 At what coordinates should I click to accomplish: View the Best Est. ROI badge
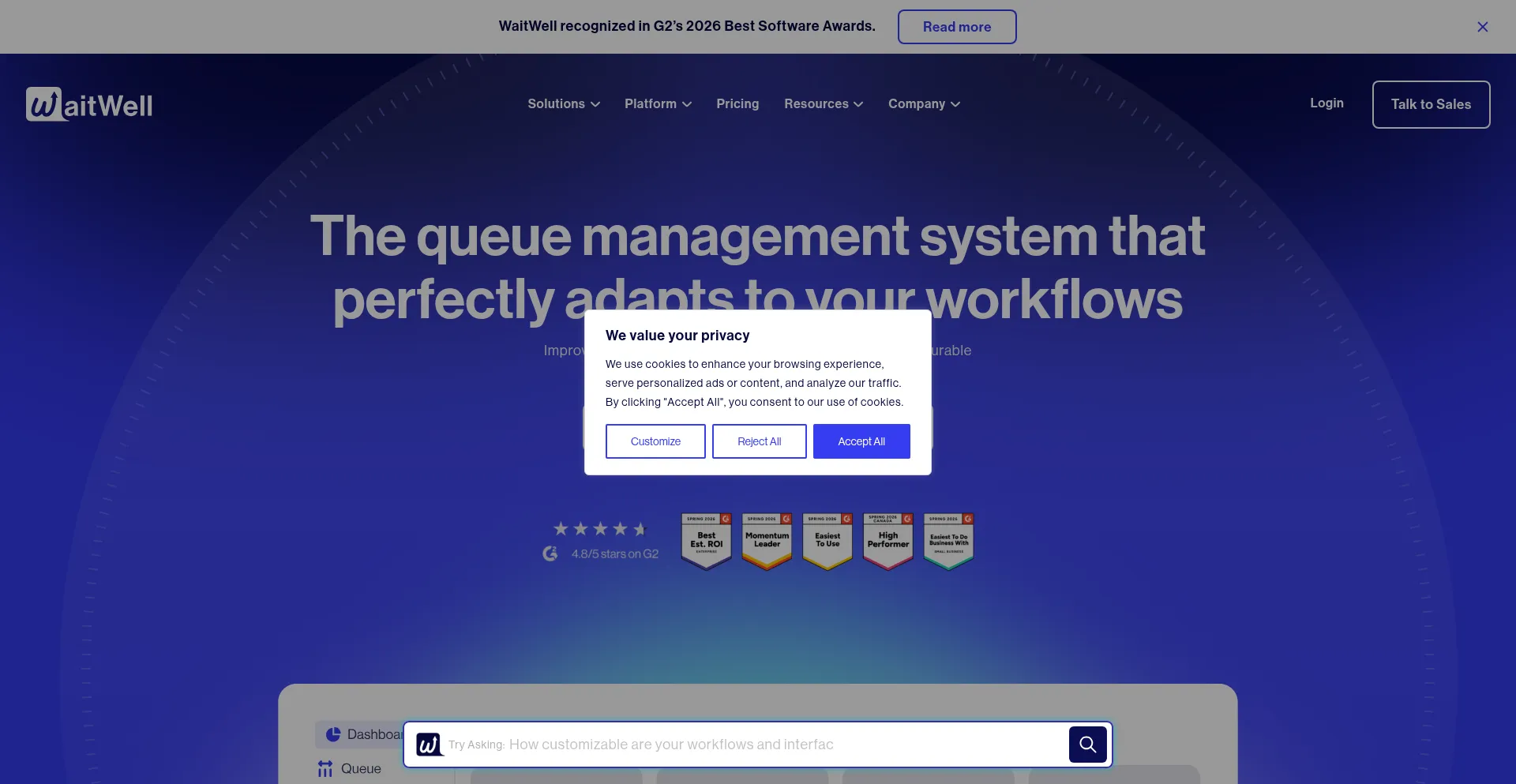coord(707,541)
